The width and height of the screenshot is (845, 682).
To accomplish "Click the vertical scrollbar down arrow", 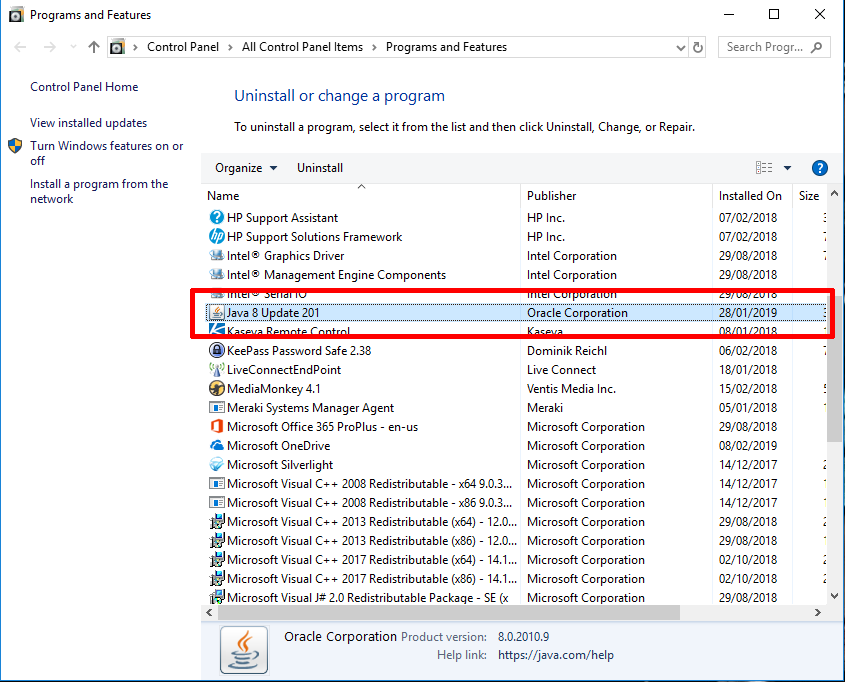I will pos(834,596).
